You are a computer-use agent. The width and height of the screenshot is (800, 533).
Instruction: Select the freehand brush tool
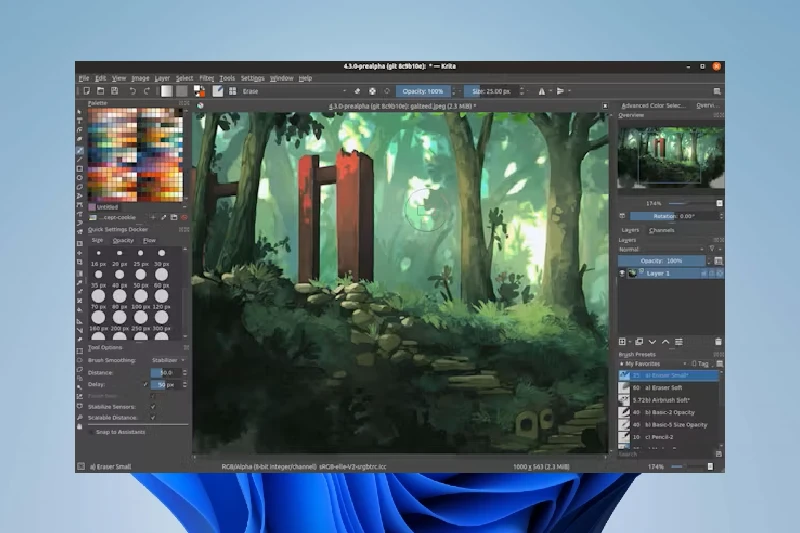click(81, 150)
